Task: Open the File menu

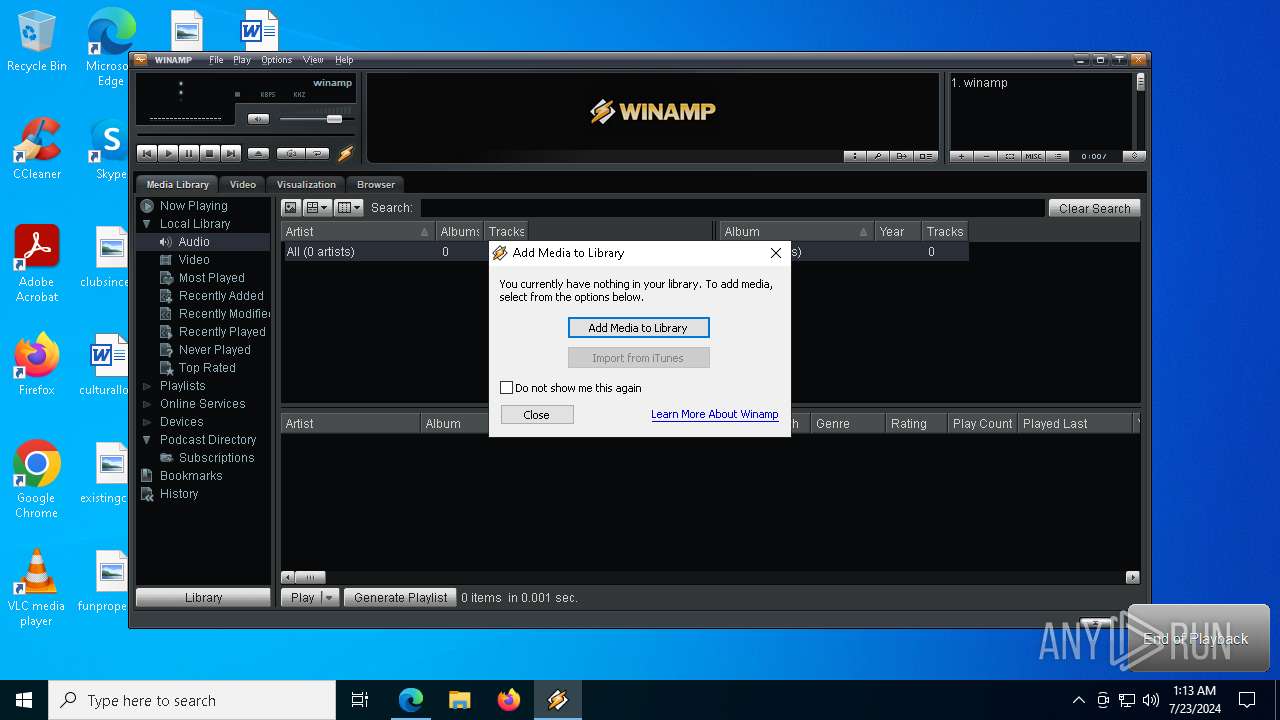Action: [216, 60]
